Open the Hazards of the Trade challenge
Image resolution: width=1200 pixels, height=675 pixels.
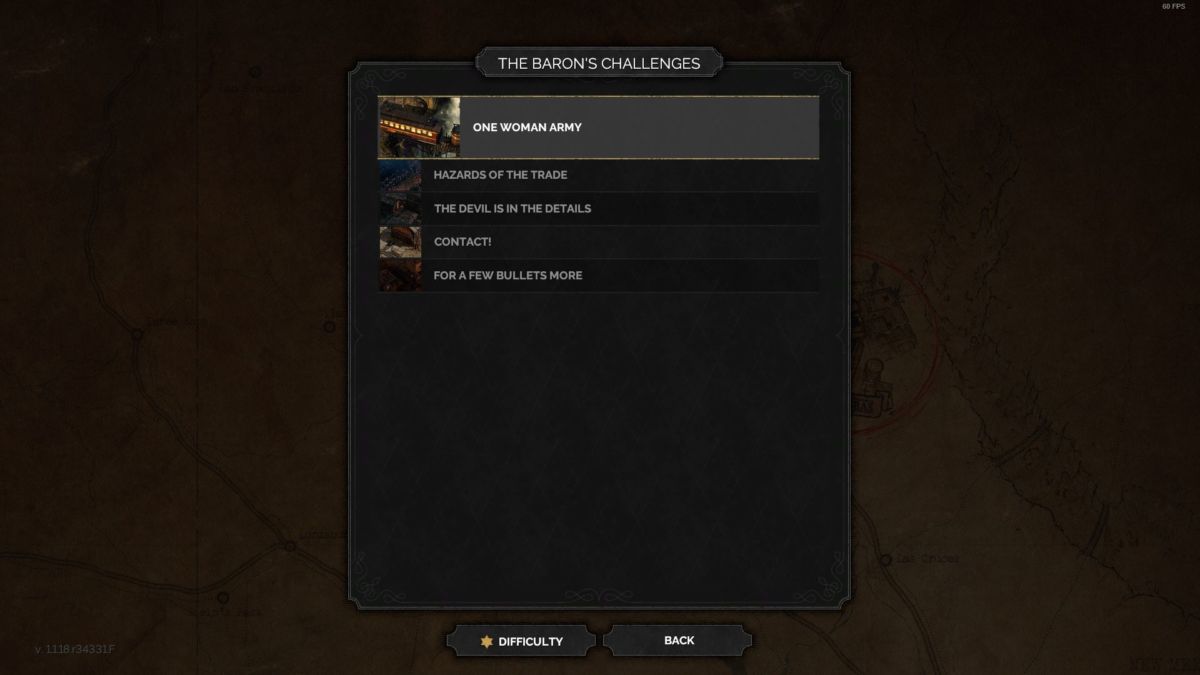pyautogui.click(x=598, y=175)
